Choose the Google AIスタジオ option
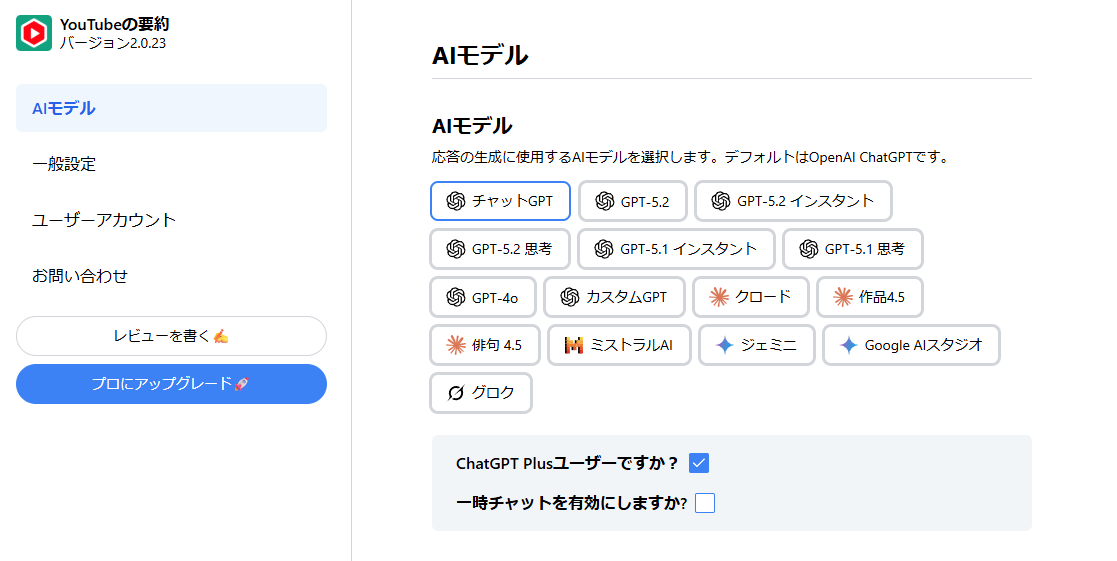This screenshot has height=561, width=1117. click(x=911, y=345)
